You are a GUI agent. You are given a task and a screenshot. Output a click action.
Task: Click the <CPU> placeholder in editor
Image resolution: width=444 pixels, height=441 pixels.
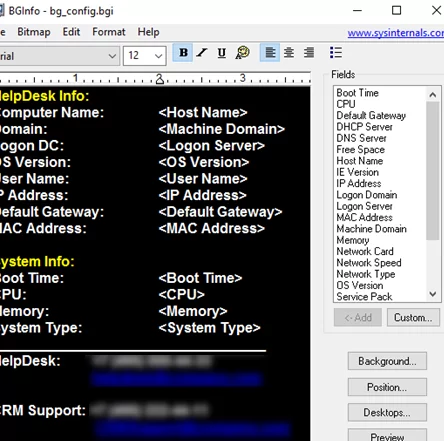(x=182, y=295)
